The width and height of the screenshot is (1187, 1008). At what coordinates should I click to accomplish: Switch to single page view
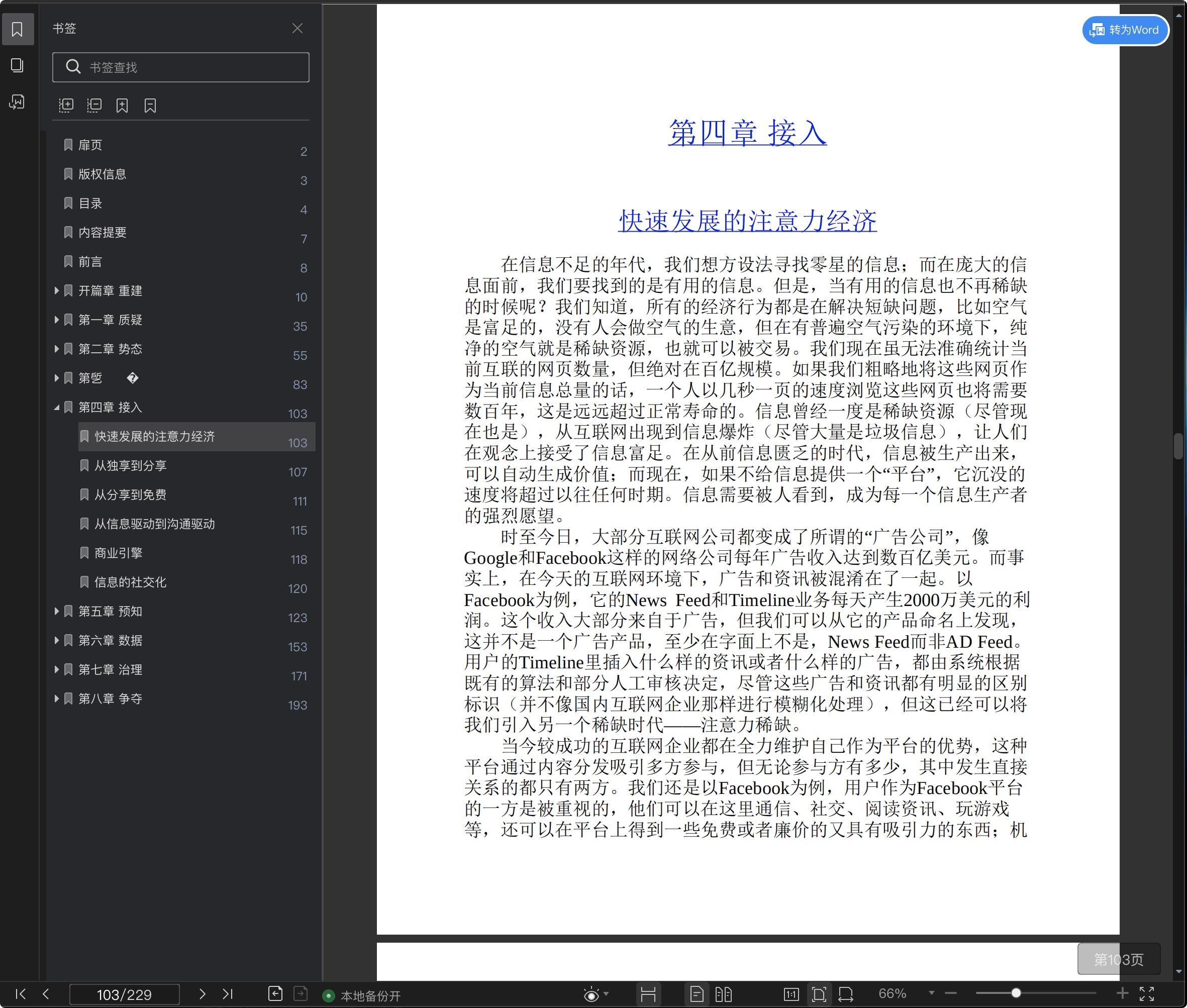pyautogui.click(x=697, y=994)
